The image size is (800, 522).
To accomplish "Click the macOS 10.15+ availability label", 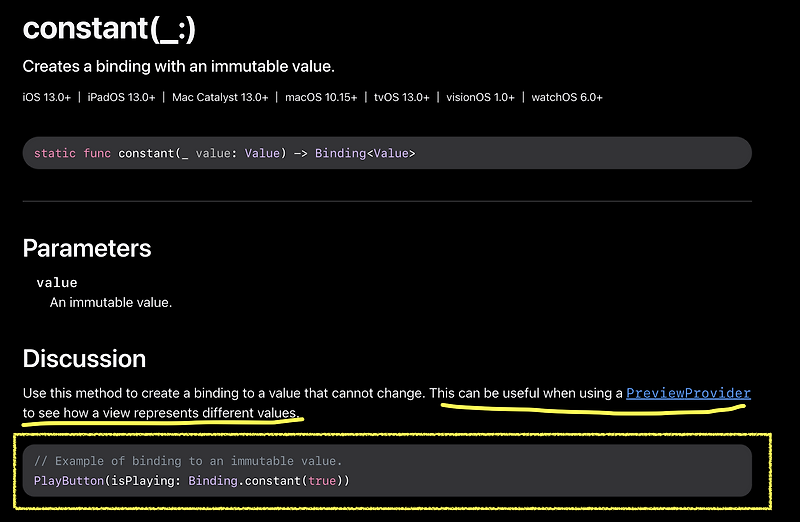I will coord(321,97).
